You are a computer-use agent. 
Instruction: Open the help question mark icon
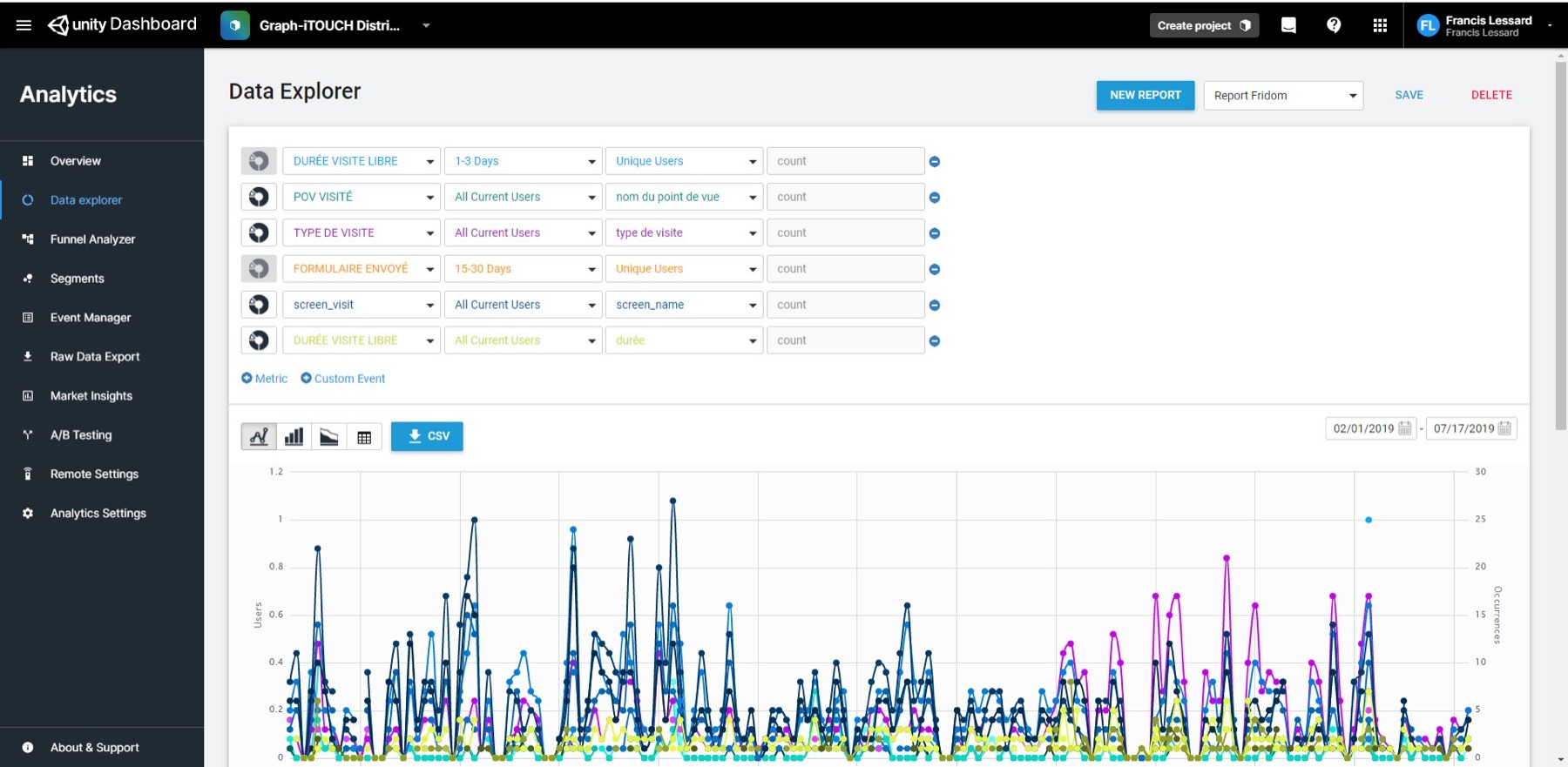[x=1334, y=25]
